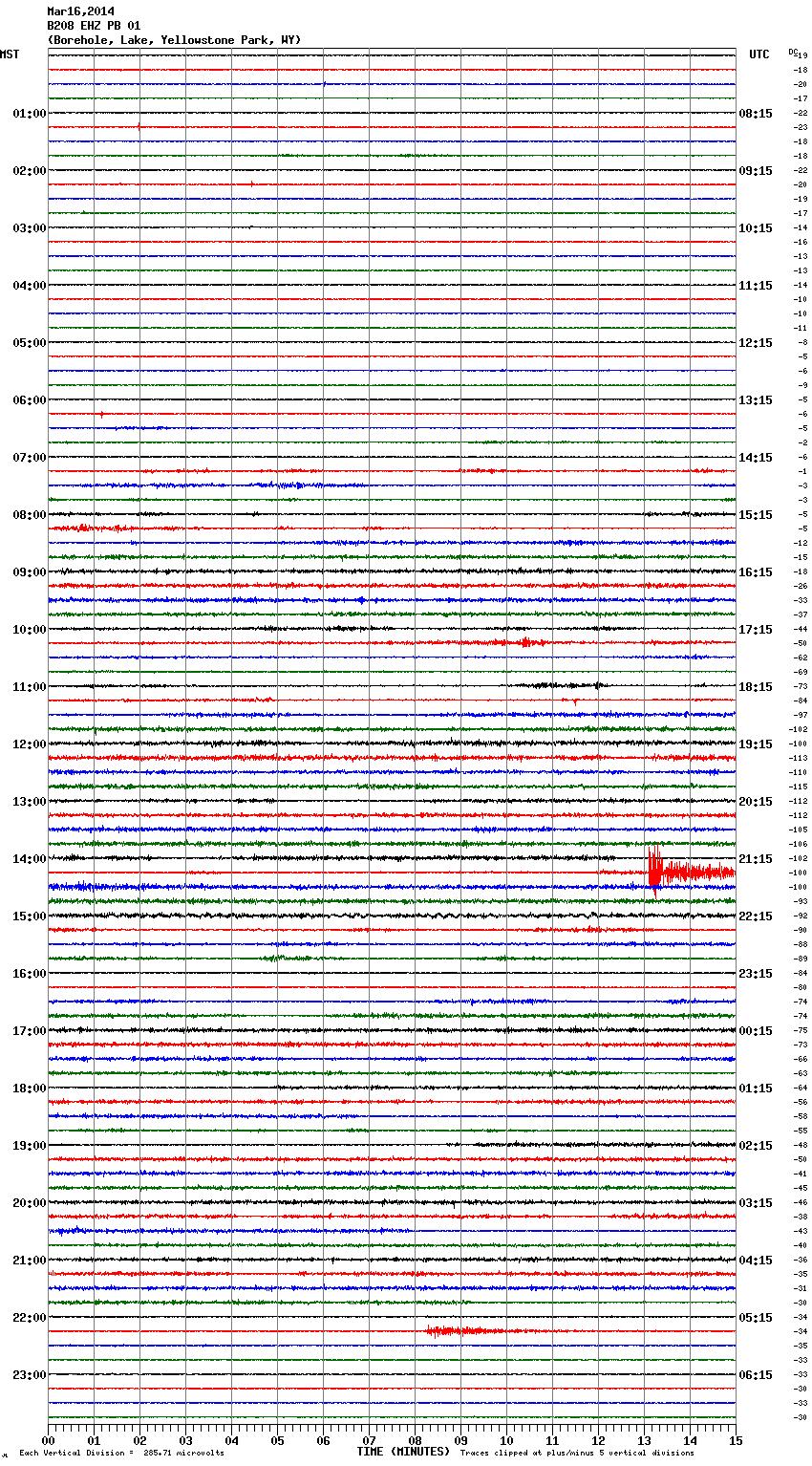
Task: Pick the "16:15" UTC time label
Action: click(x=756, y=572)
